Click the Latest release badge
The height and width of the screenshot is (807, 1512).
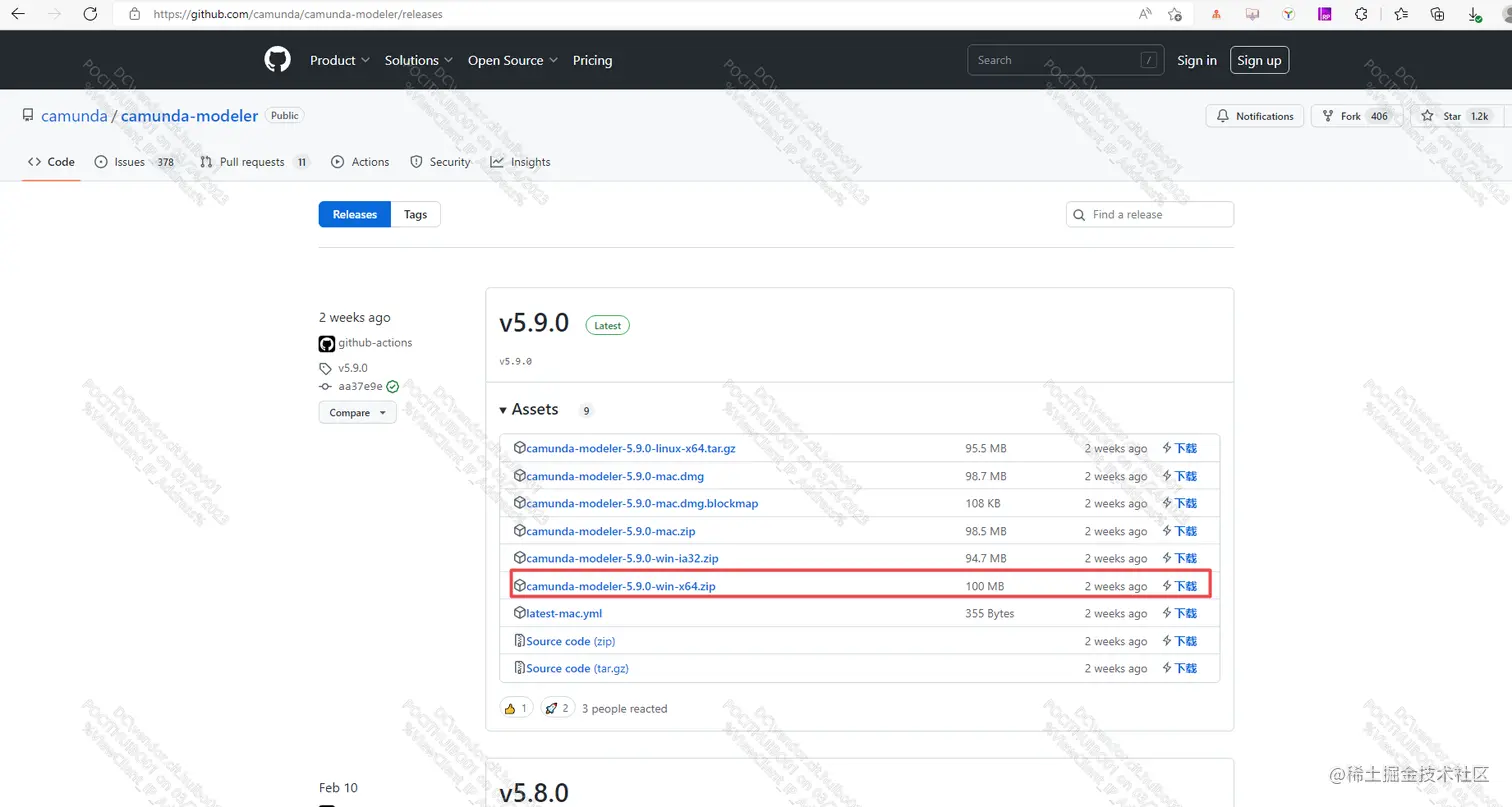pos(607,325)
